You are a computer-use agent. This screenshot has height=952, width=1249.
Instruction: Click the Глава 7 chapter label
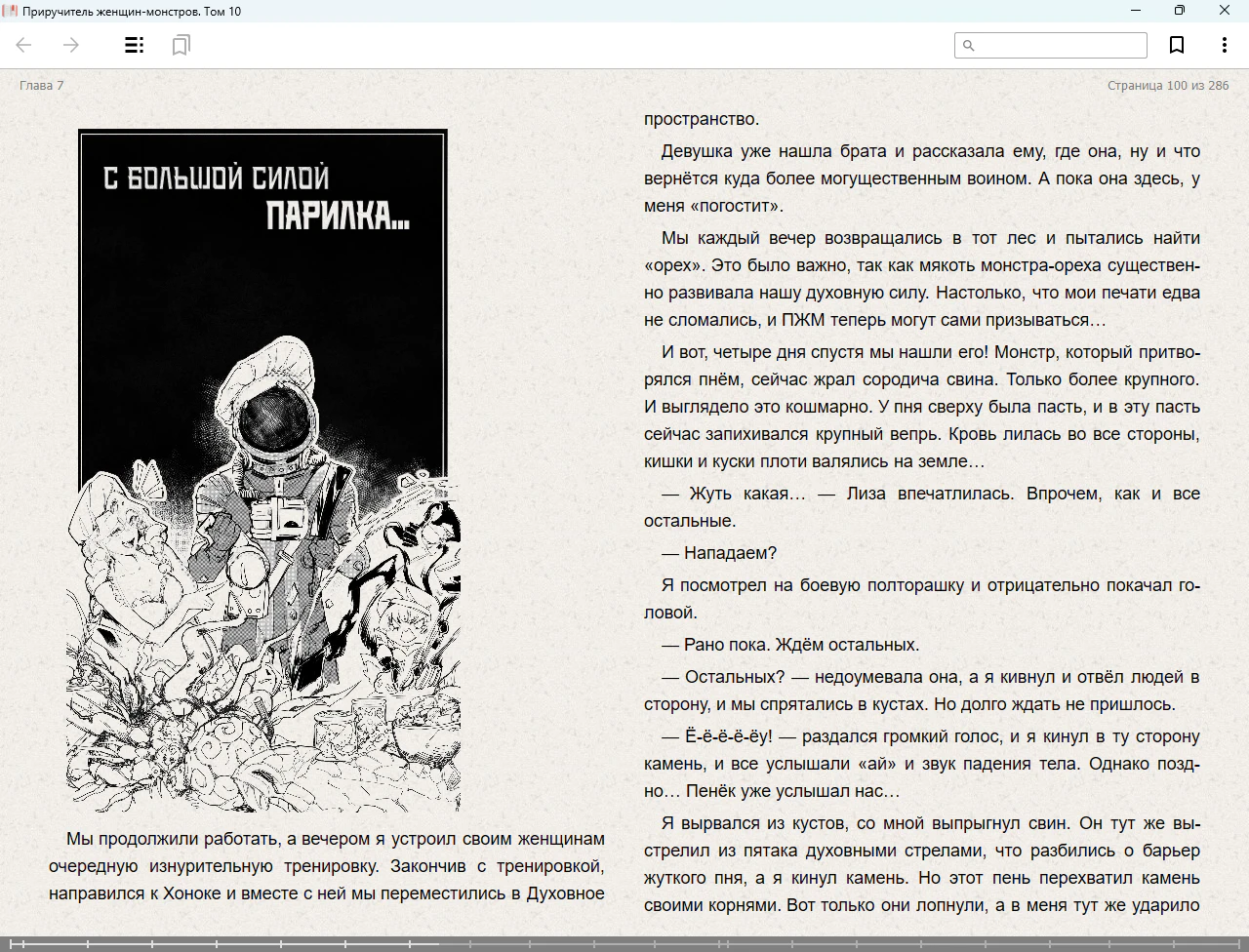(42, 85)
